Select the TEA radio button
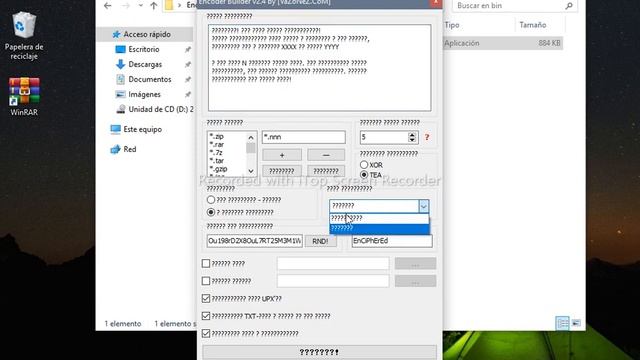 point(364,175)
